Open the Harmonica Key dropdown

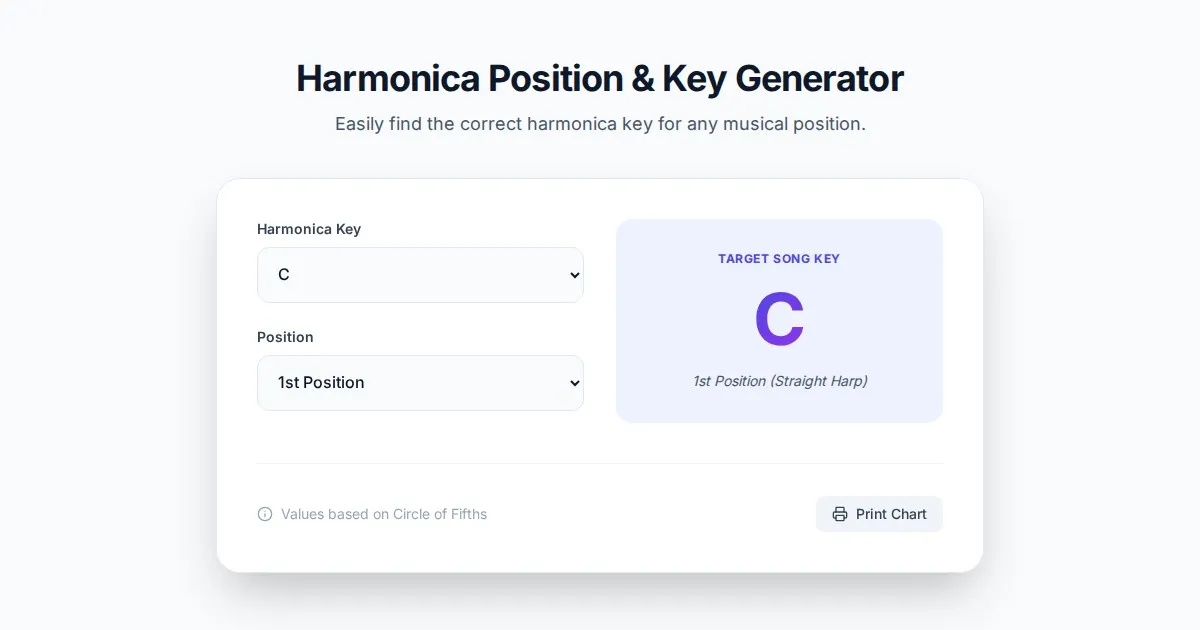(x=420, y=275)
